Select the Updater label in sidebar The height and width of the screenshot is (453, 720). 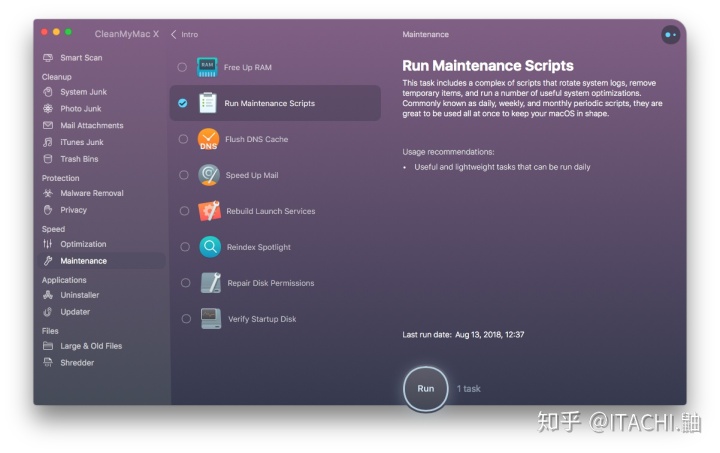pos(75,312)
